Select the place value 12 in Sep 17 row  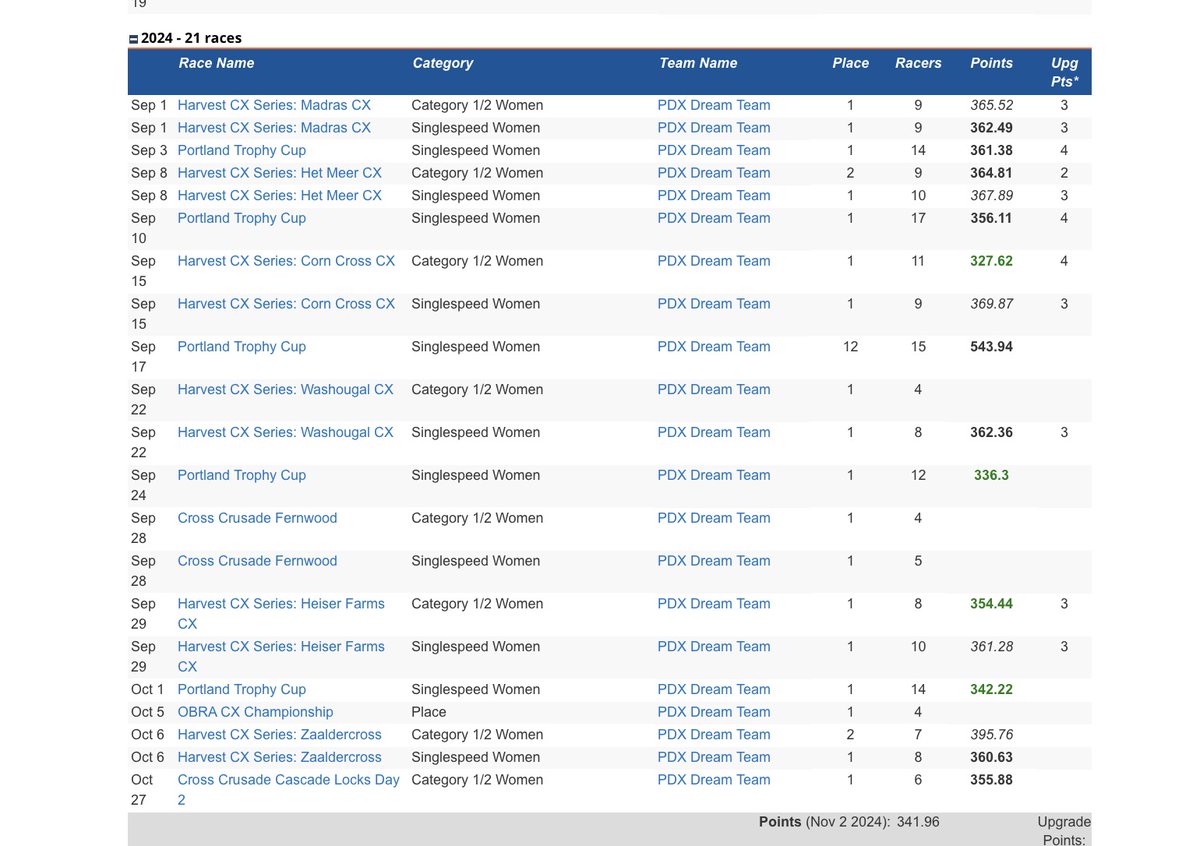point(851,347)
